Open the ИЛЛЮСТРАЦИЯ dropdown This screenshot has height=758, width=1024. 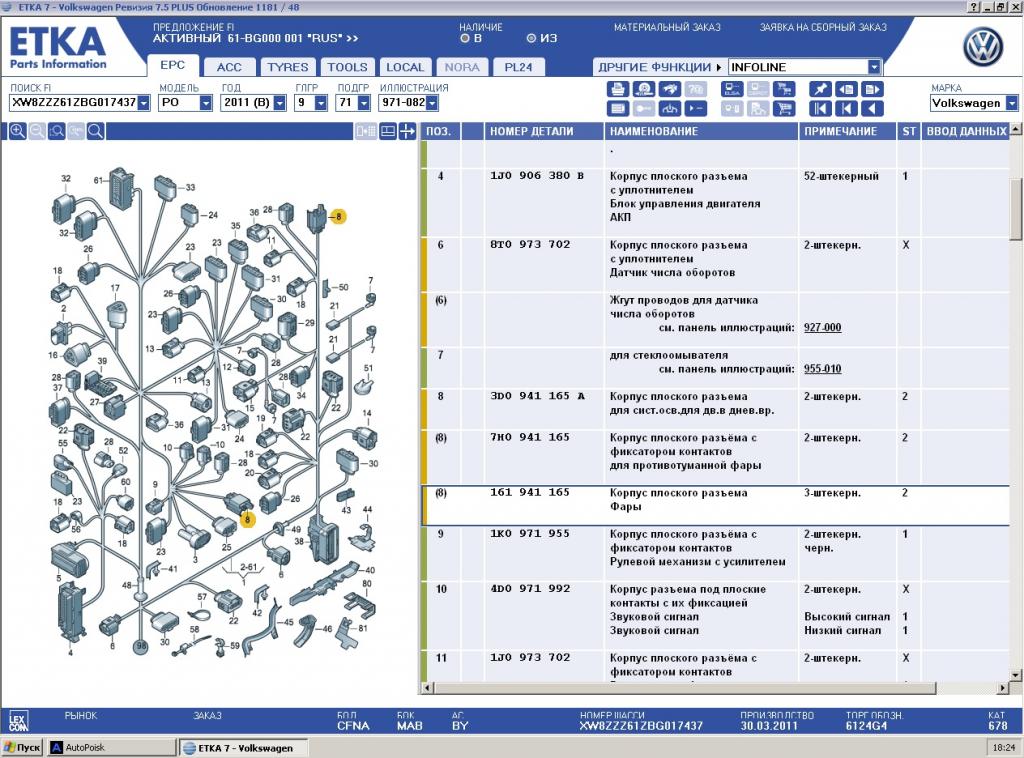coord(432,103)
